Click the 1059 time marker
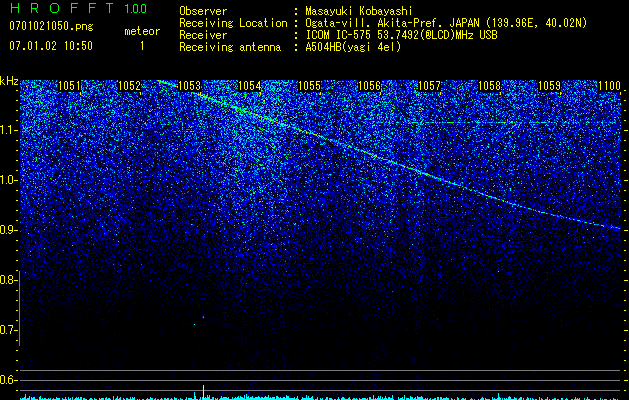 pyautogui.click(x=549, y=86)
